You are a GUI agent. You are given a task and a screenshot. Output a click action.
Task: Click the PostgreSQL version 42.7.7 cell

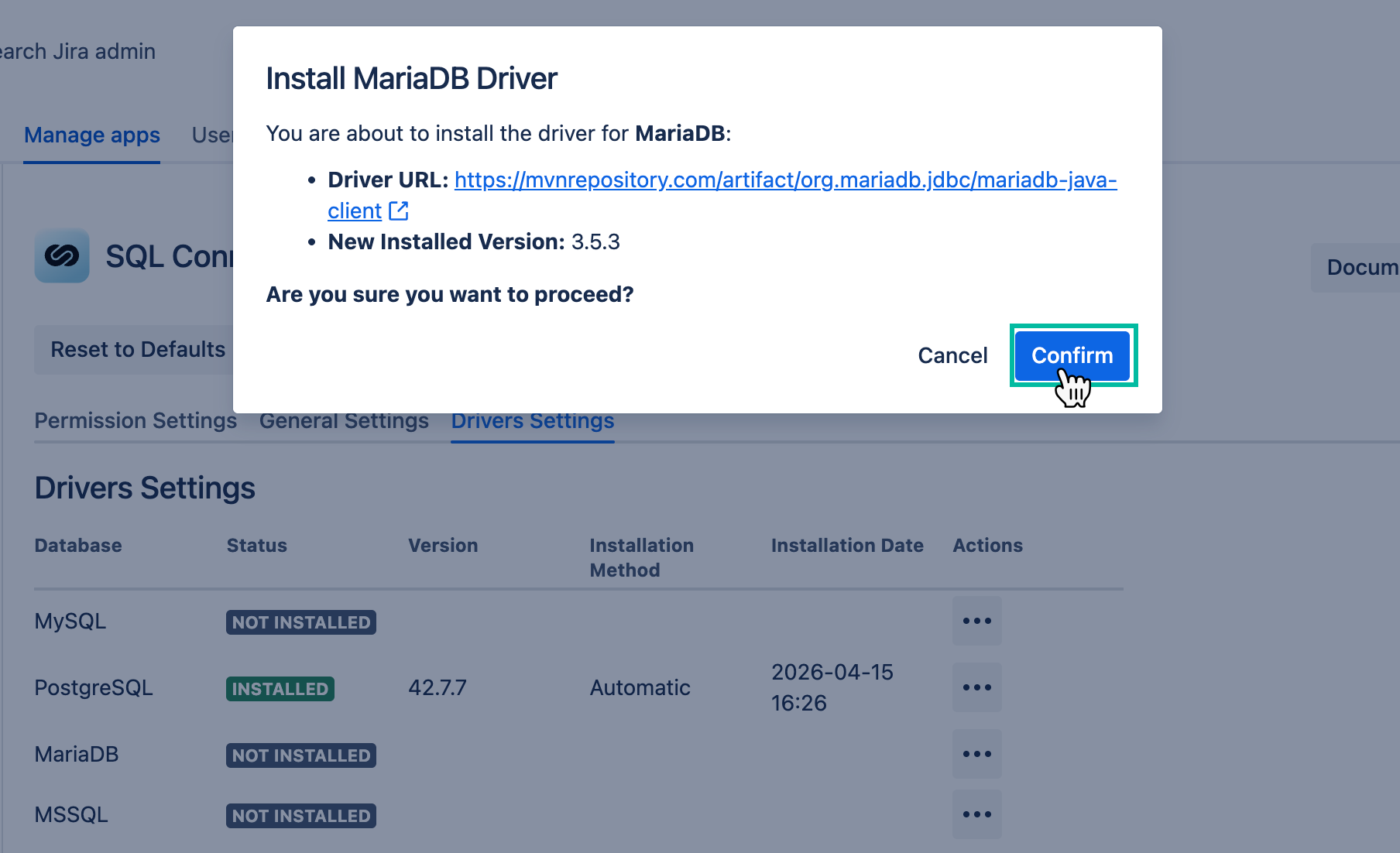click(x=437, y=687)
